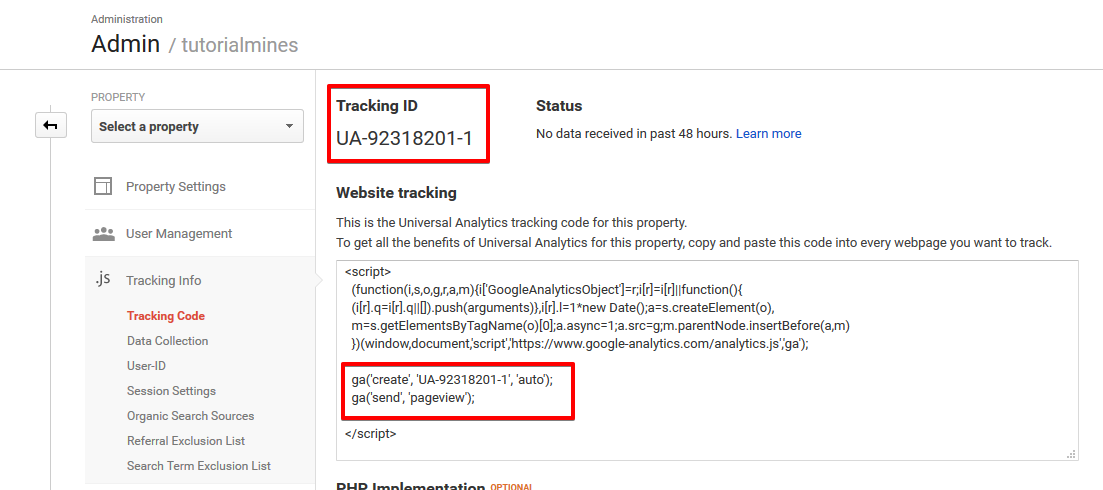1103x490 pixels.
Task: Click the Learn more link
Action: coord(768,134)
